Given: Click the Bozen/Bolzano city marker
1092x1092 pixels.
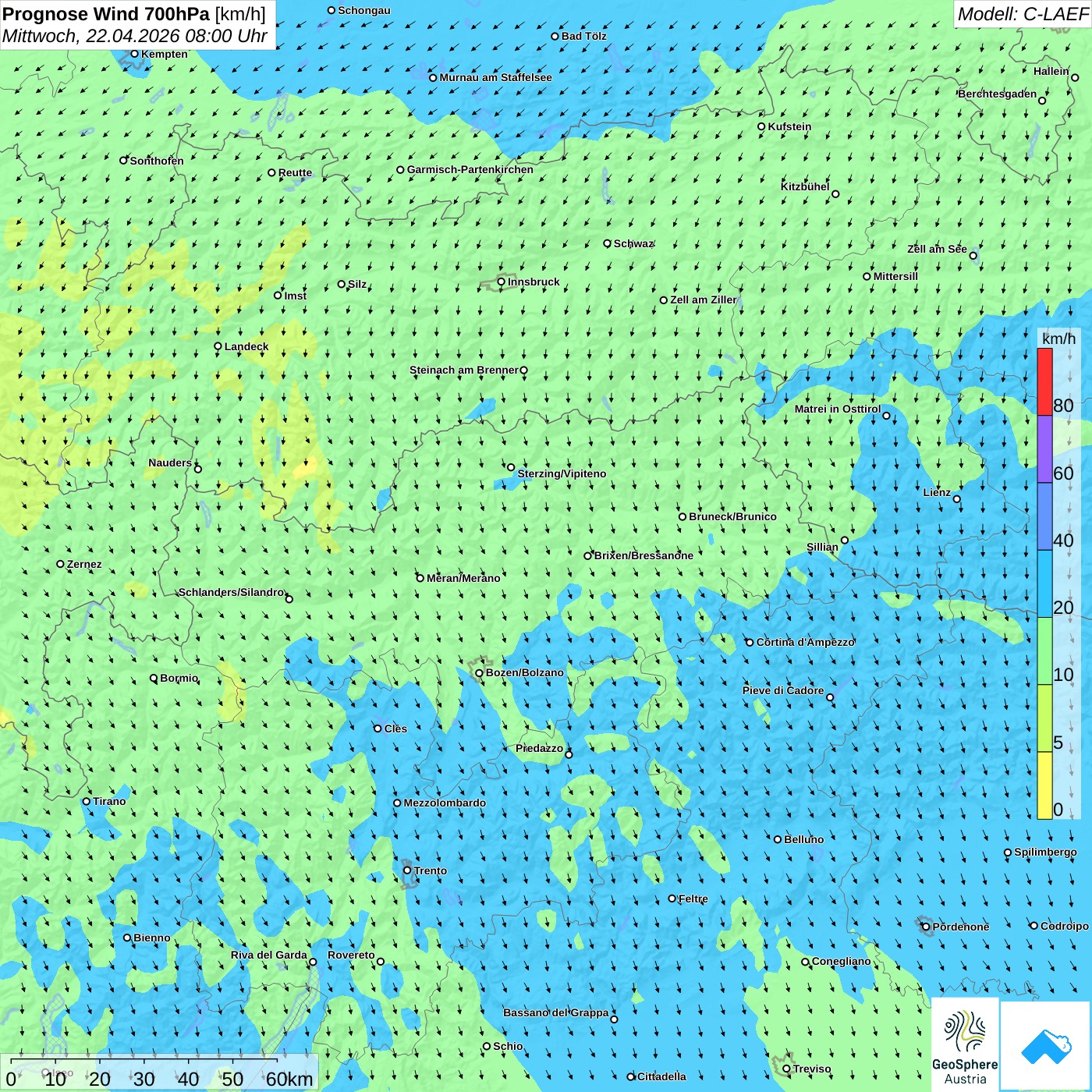Looking at the screenshot, I should 479,673.
